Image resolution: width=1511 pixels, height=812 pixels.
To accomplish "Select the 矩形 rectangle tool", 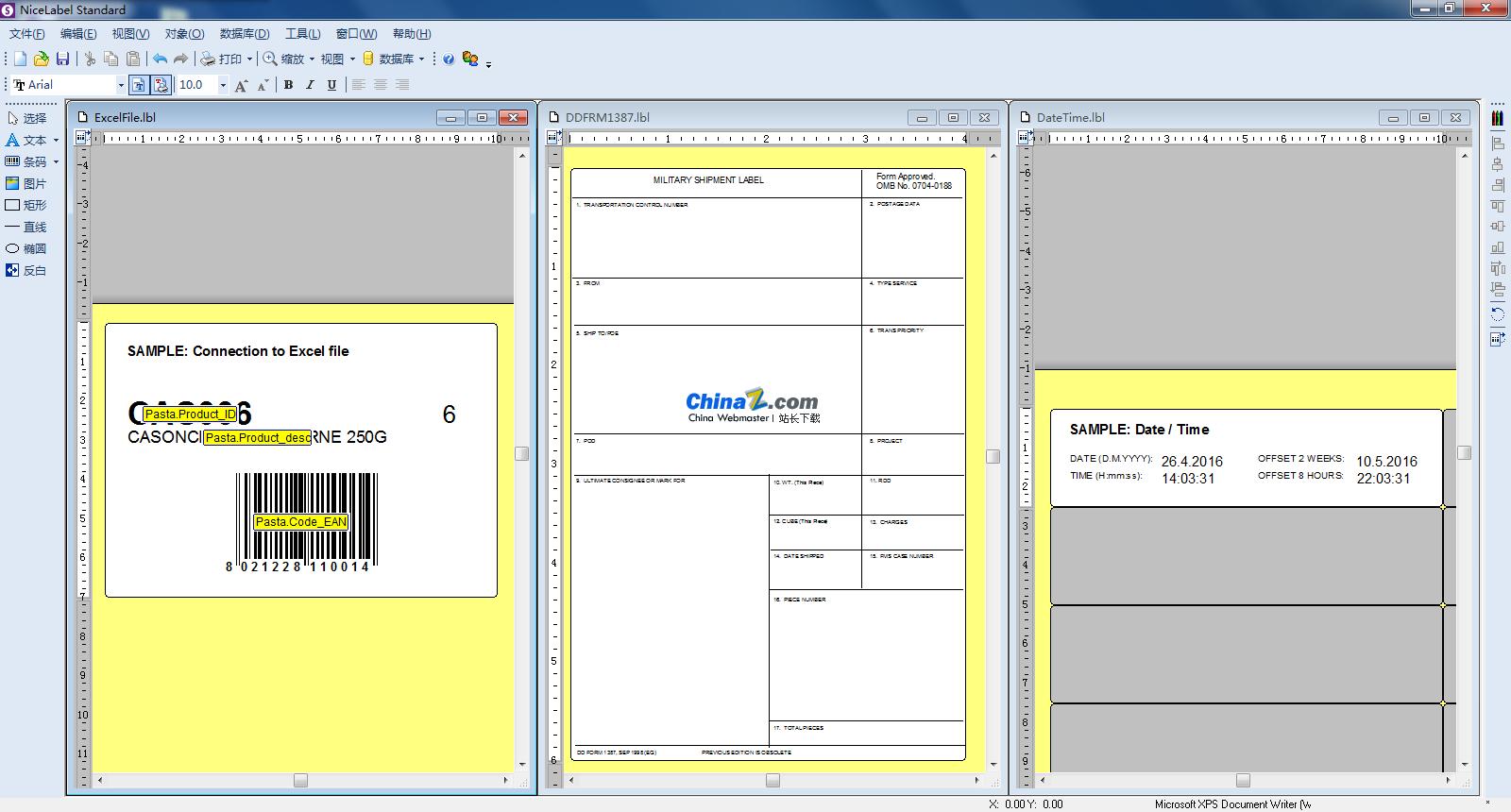I will (x=26, y=205).
